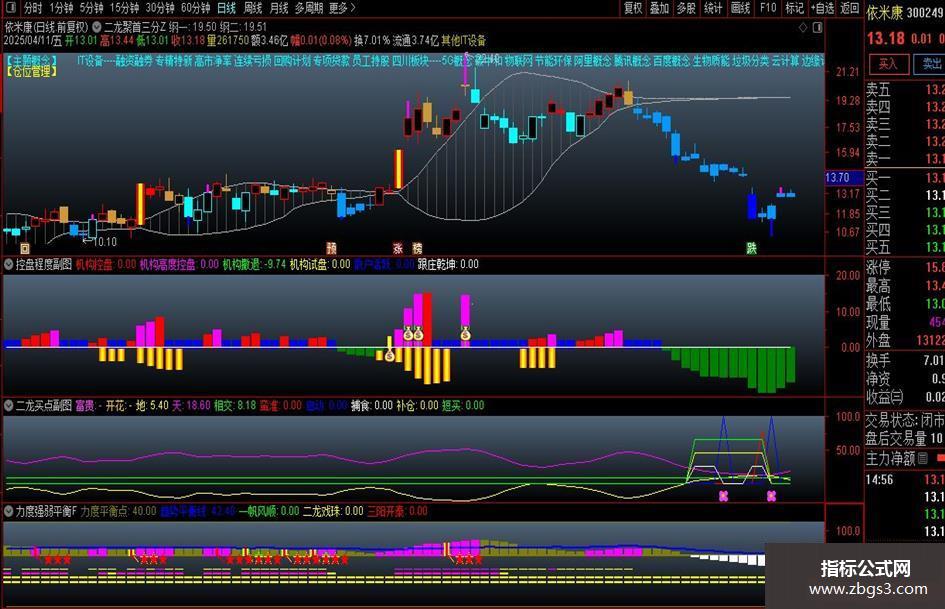Click the money bag icon under the yellow bar
The height and width of the screenshot is (609, 945).
tap(389, 355)
